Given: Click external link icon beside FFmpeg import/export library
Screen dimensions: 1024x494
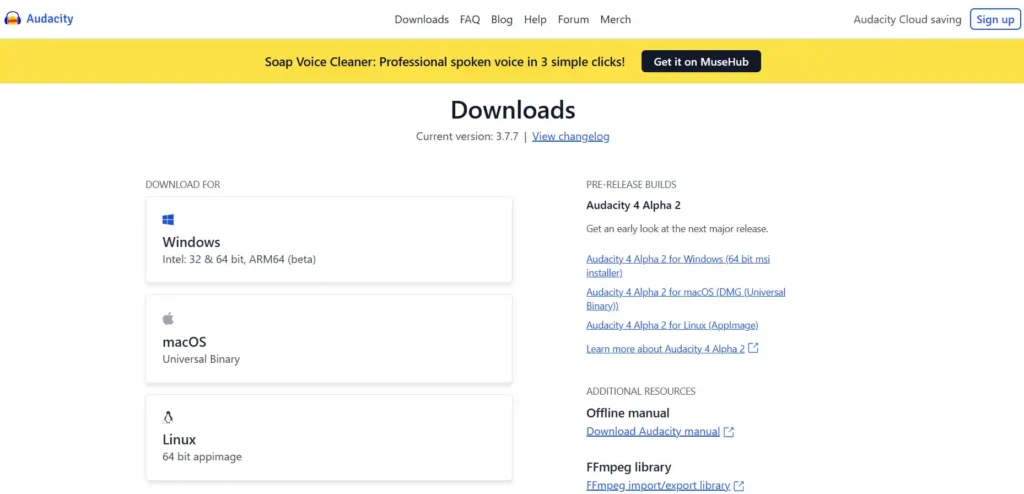Looking at the screenshot, I should click(x=739, y=486).
